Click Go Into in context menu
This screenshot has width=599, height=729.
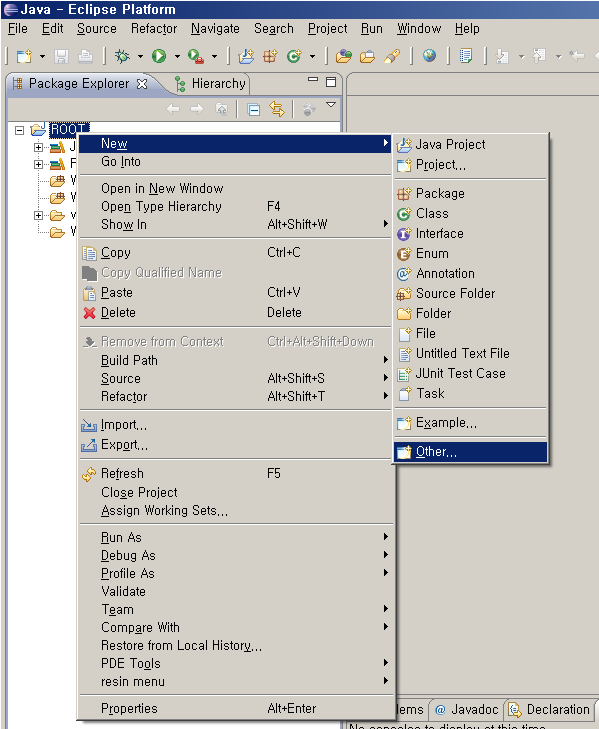pos(235,162)
